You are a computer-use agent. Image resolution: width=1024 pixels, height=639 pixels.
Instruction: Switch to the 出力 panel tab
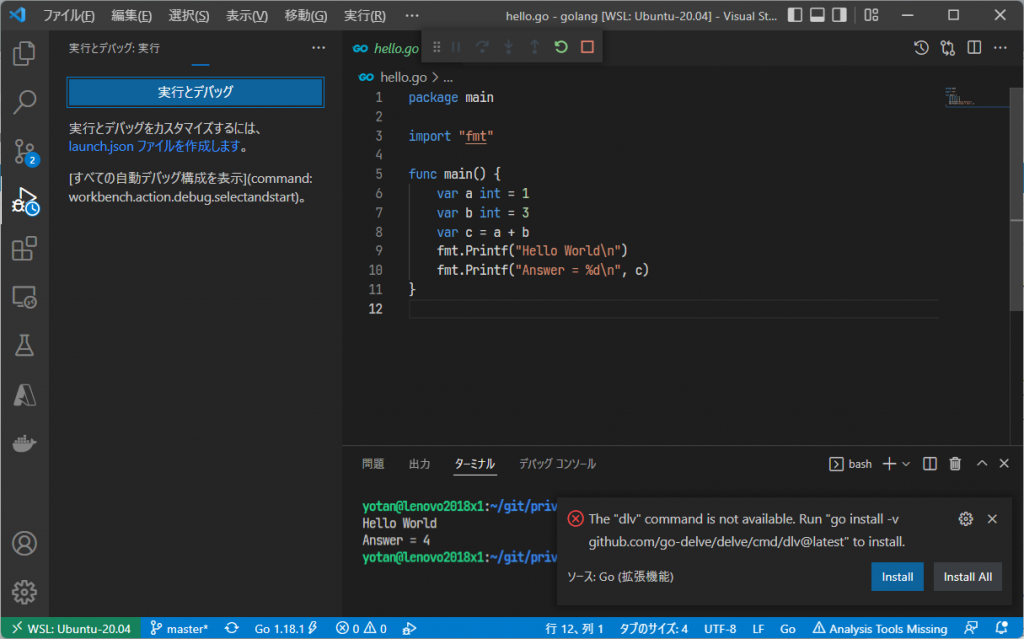tap(419, 464)
